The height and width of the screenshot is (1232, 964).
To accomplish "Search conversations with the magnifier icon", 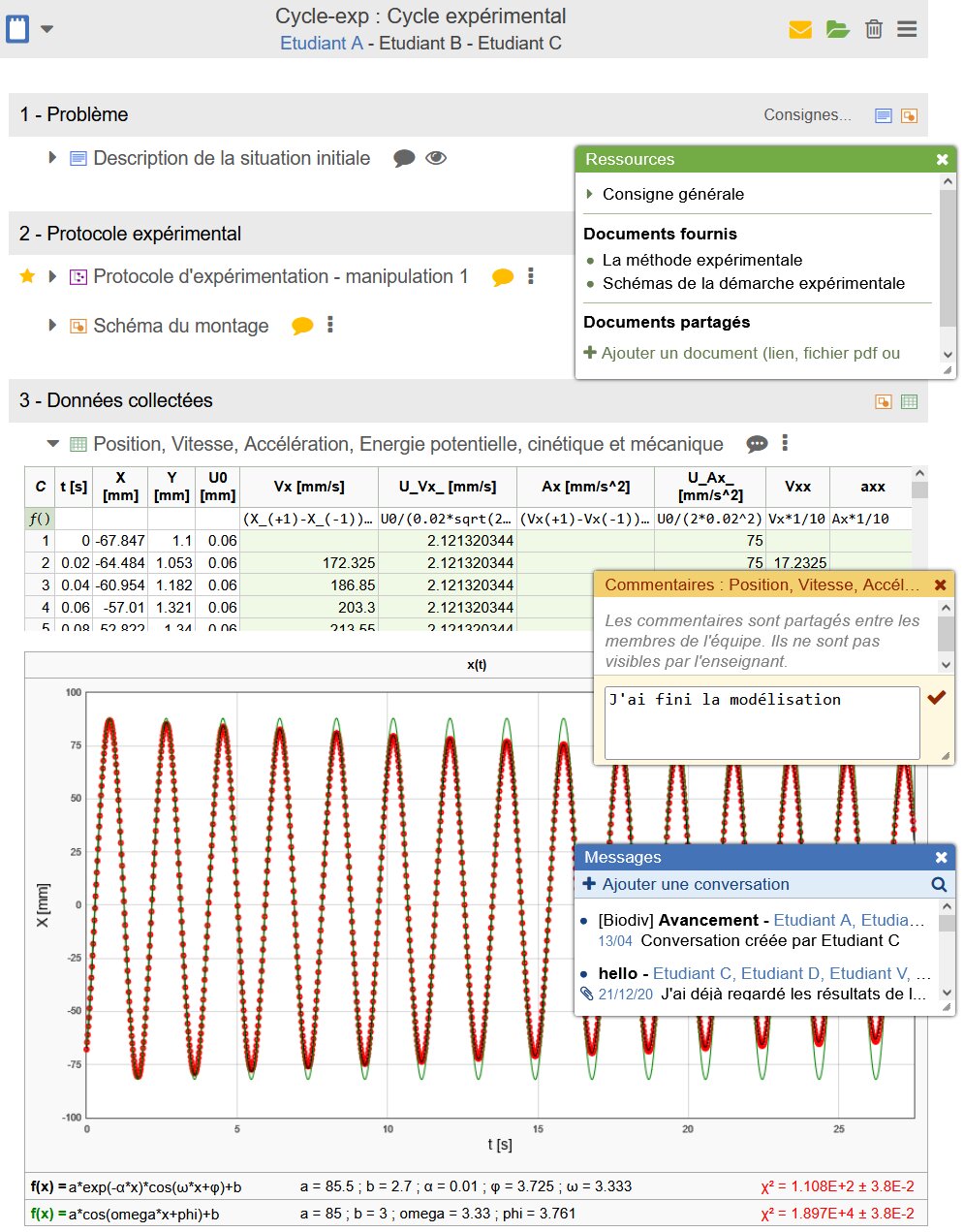I will (938, 884).
